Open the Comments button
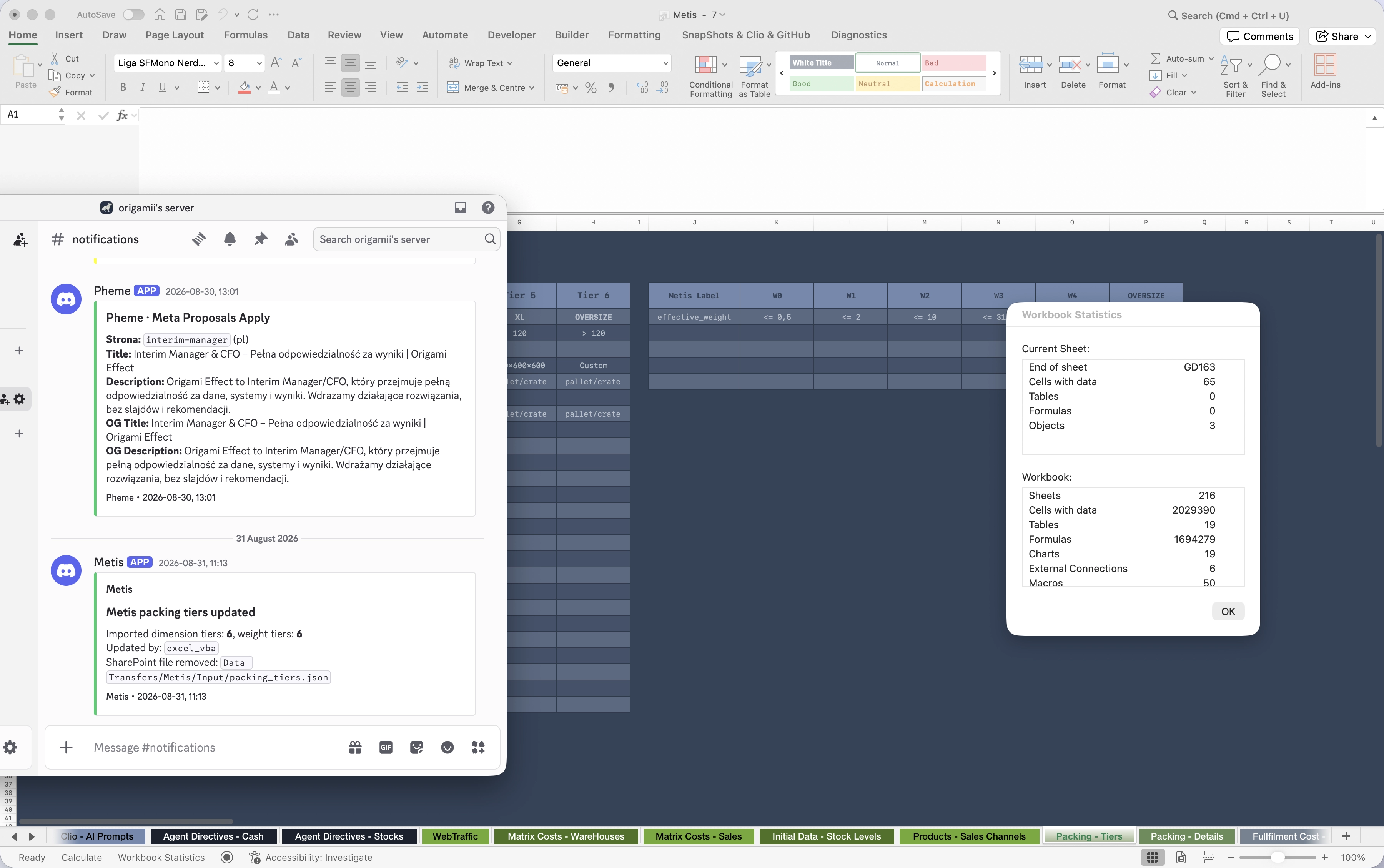The width and height of the screenshot is (1384, 868). tap(1259, 36)
